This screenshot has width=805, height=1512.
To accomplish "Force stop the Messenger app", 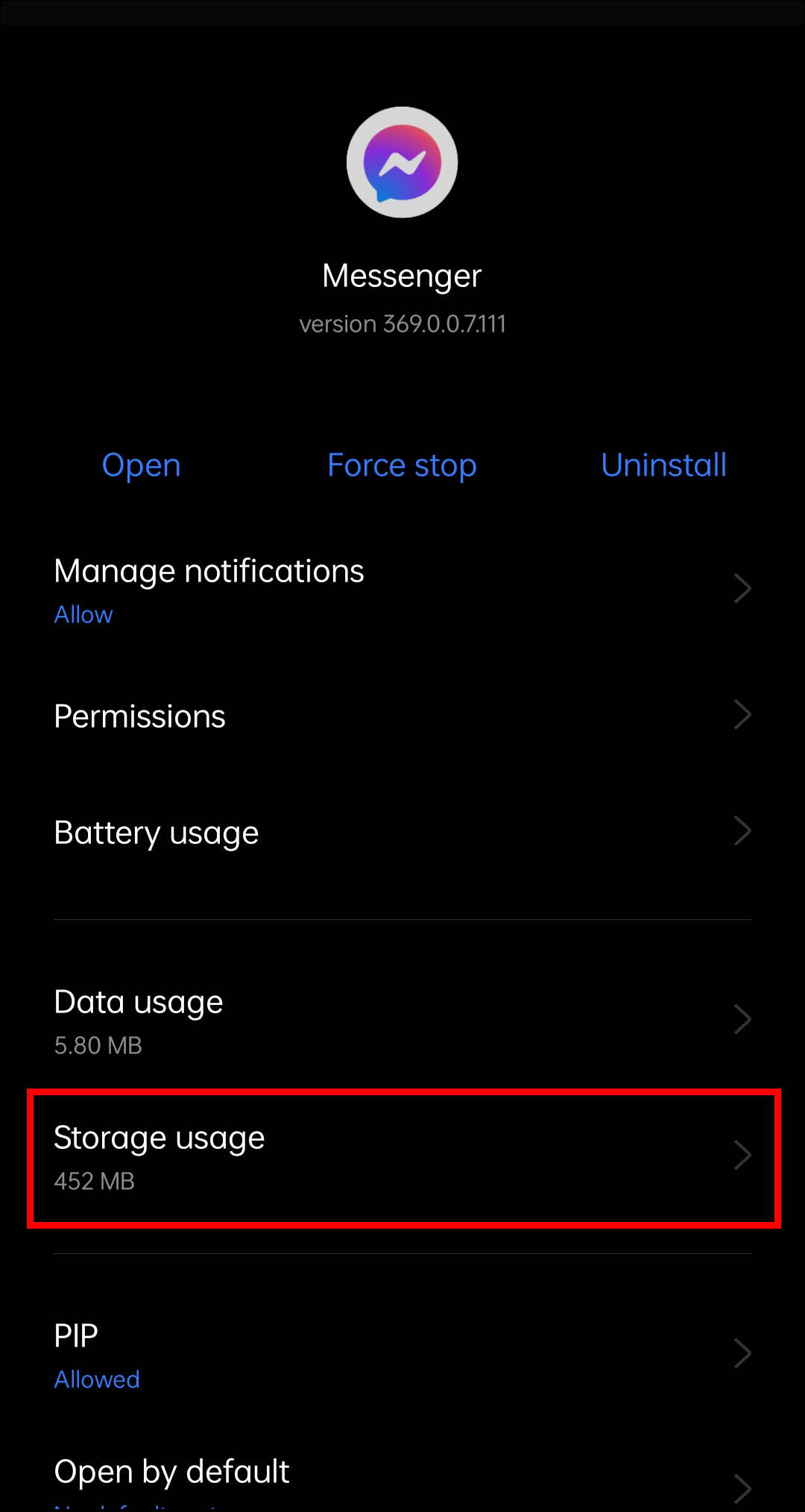I will tap(402, 465).
